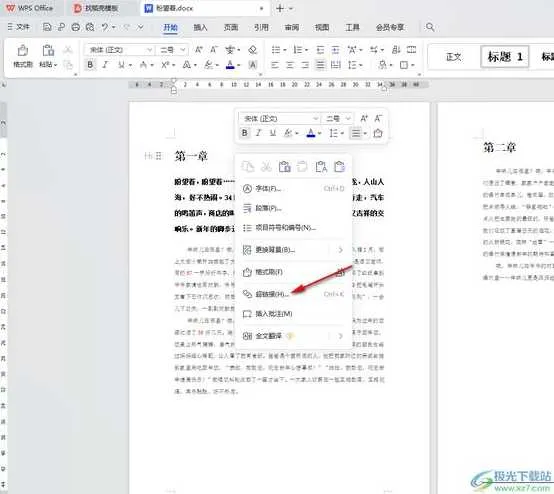This screenshot has width=554, height=494.
Task: Switch to the 插入 ribbon tab
Action: click(200, 27)
